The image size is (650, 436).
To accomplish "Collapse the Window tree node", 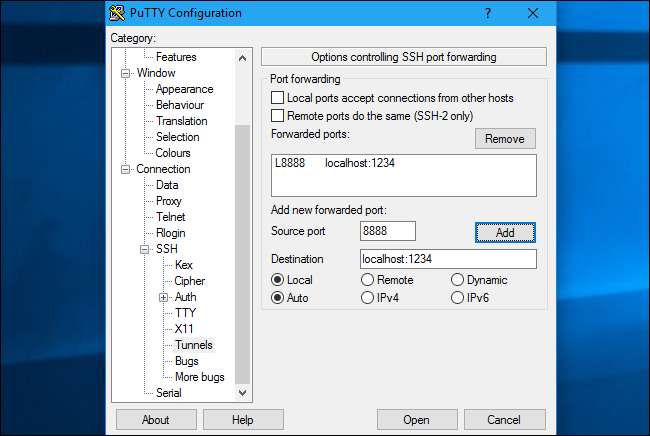I will [126, 73].
